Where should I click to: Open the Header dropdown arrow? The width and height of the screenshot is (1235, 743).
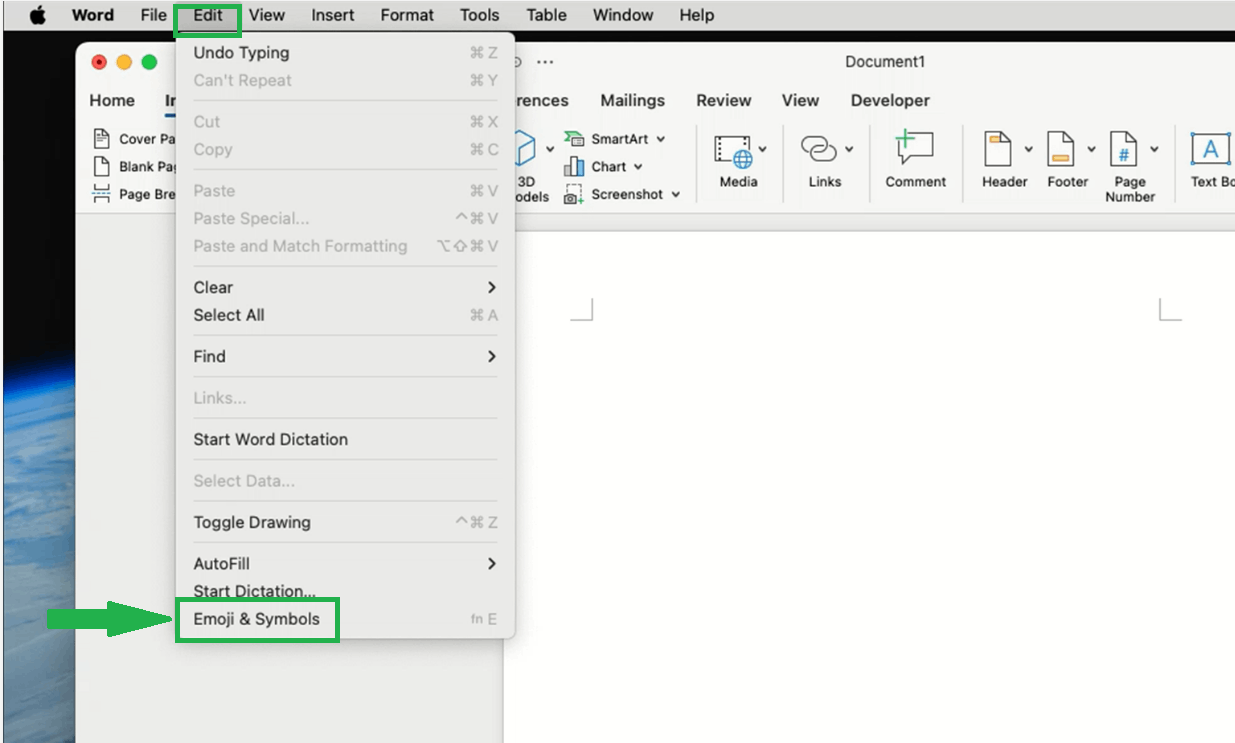1028,149
